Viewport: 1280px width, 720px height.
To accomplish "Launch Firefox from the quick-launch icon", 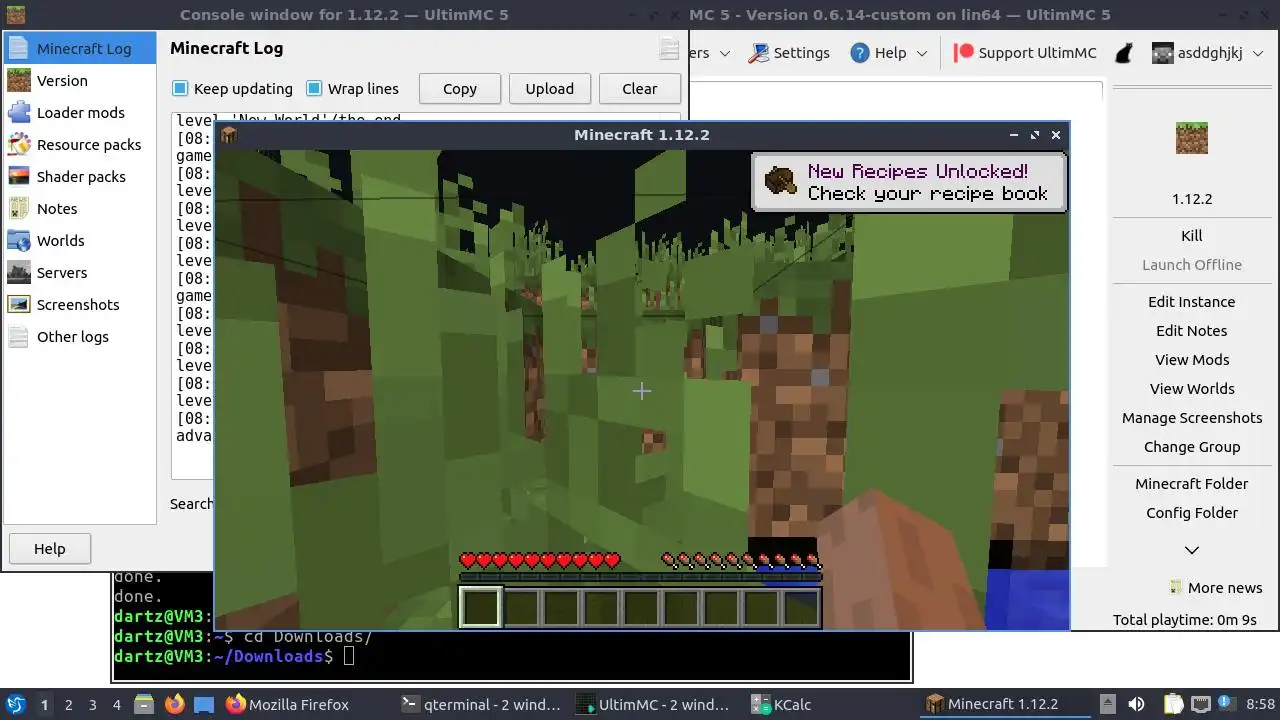I will [174, 705].
